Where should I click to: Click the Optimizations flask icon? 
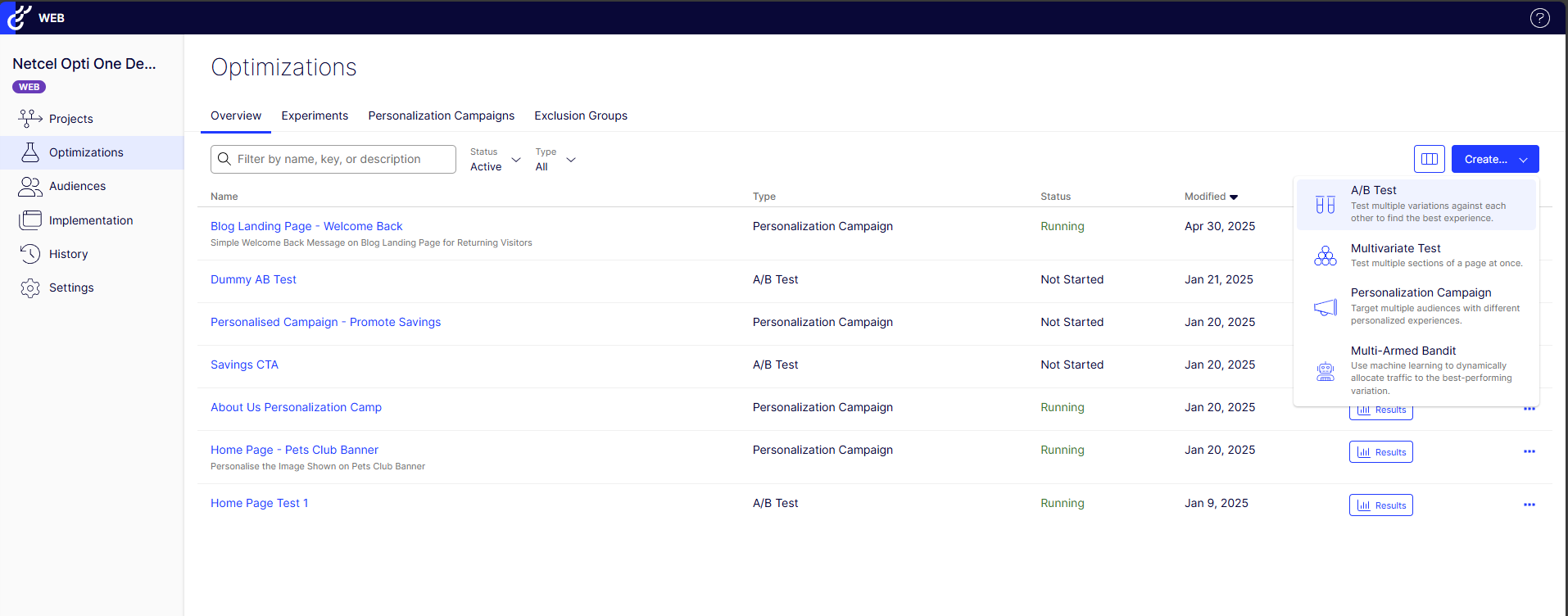pyautogui.click(x=30, y=152)
